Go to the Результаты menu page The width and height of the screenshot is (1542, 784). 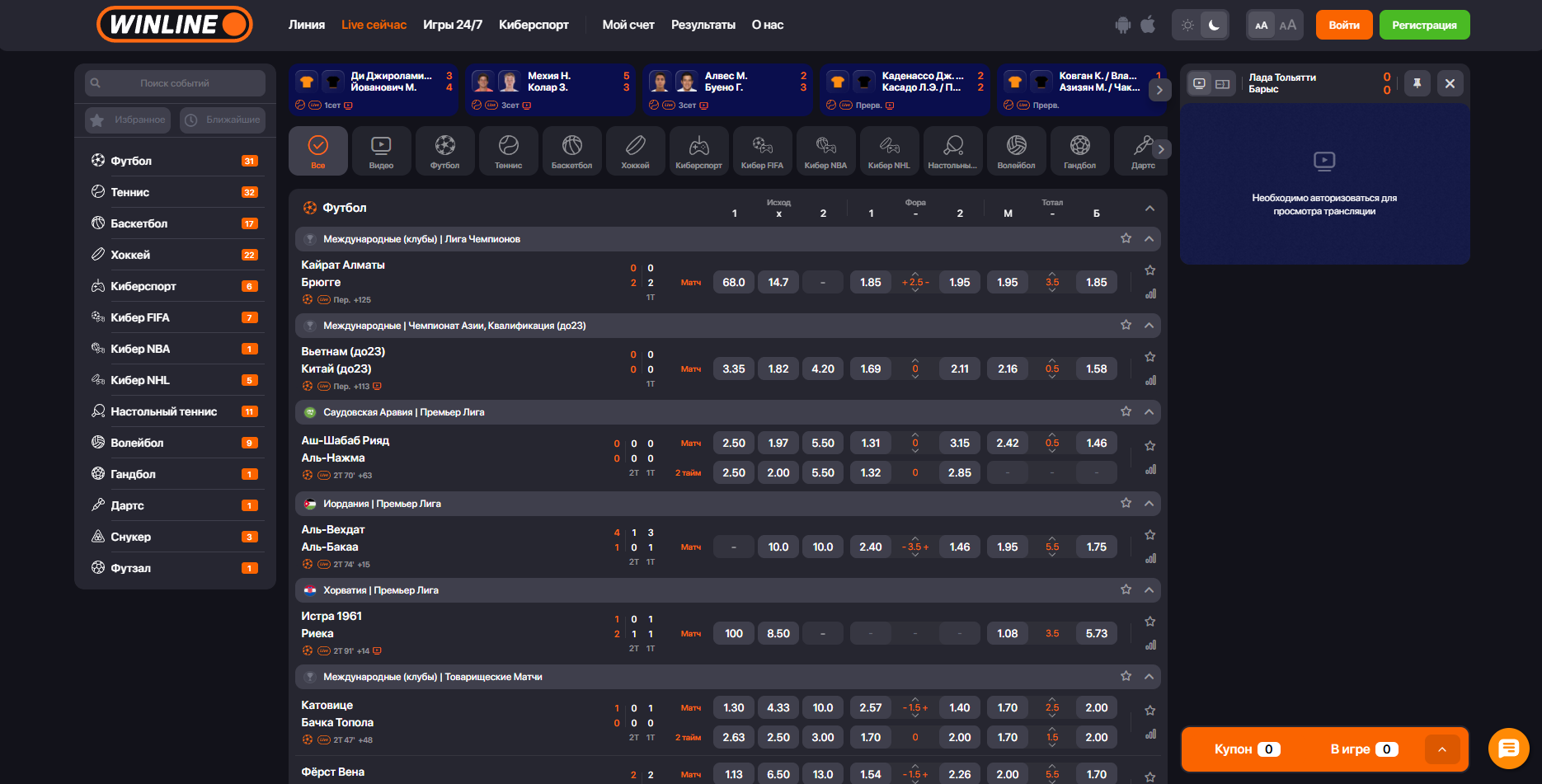[703, 25]
